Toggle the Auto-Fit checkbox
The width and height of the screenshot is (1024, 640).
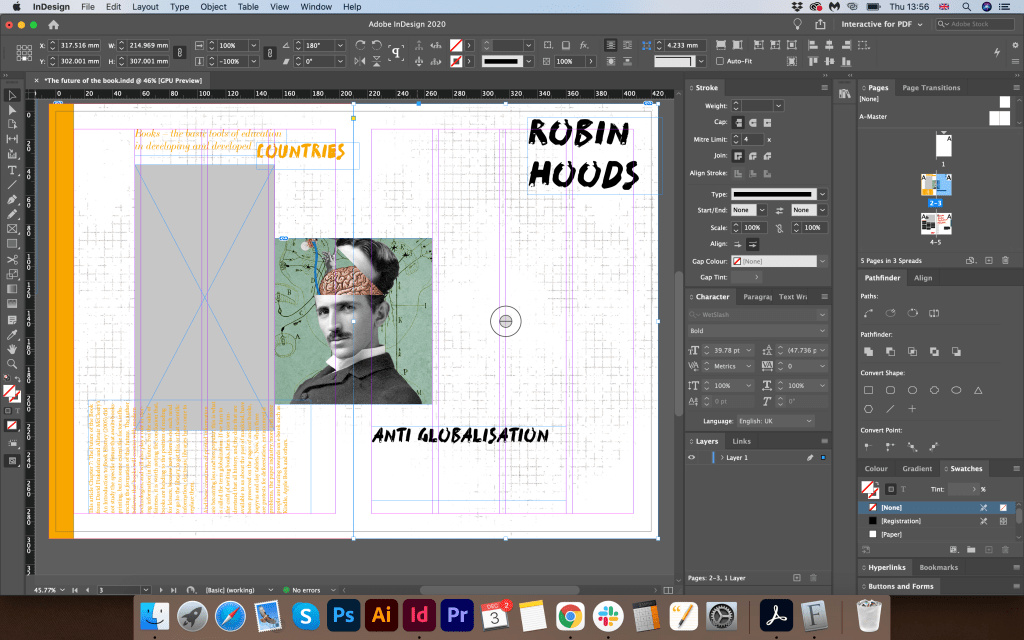click(718, 61)
